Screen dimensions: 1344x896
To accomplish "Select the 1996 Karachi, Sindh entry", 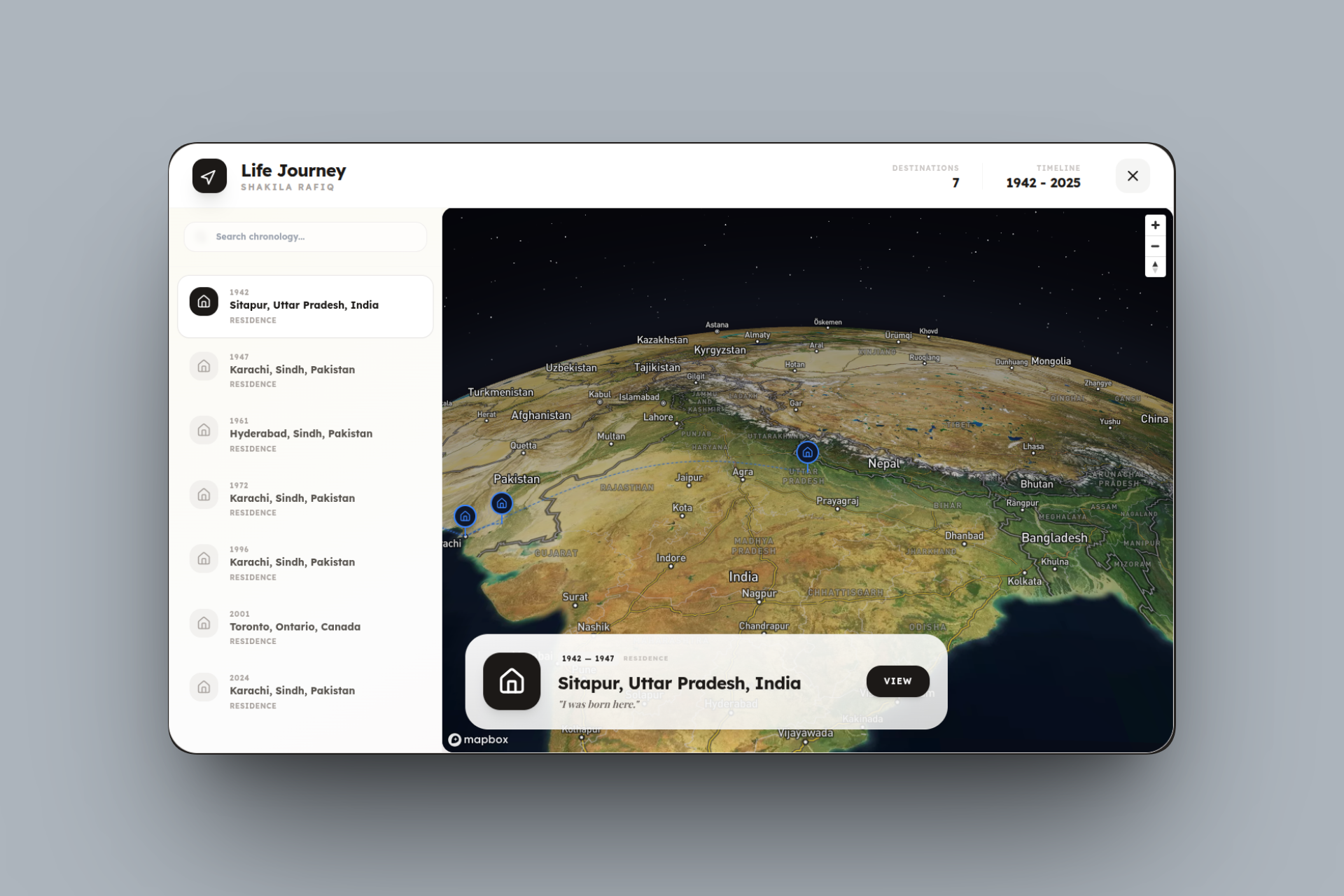I will coord(305,563).
